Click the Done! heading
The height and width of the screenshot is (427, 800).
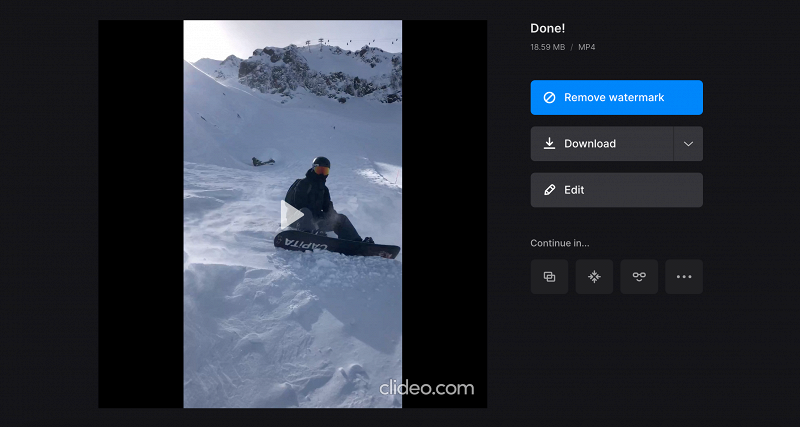click(x=547, y=29)
